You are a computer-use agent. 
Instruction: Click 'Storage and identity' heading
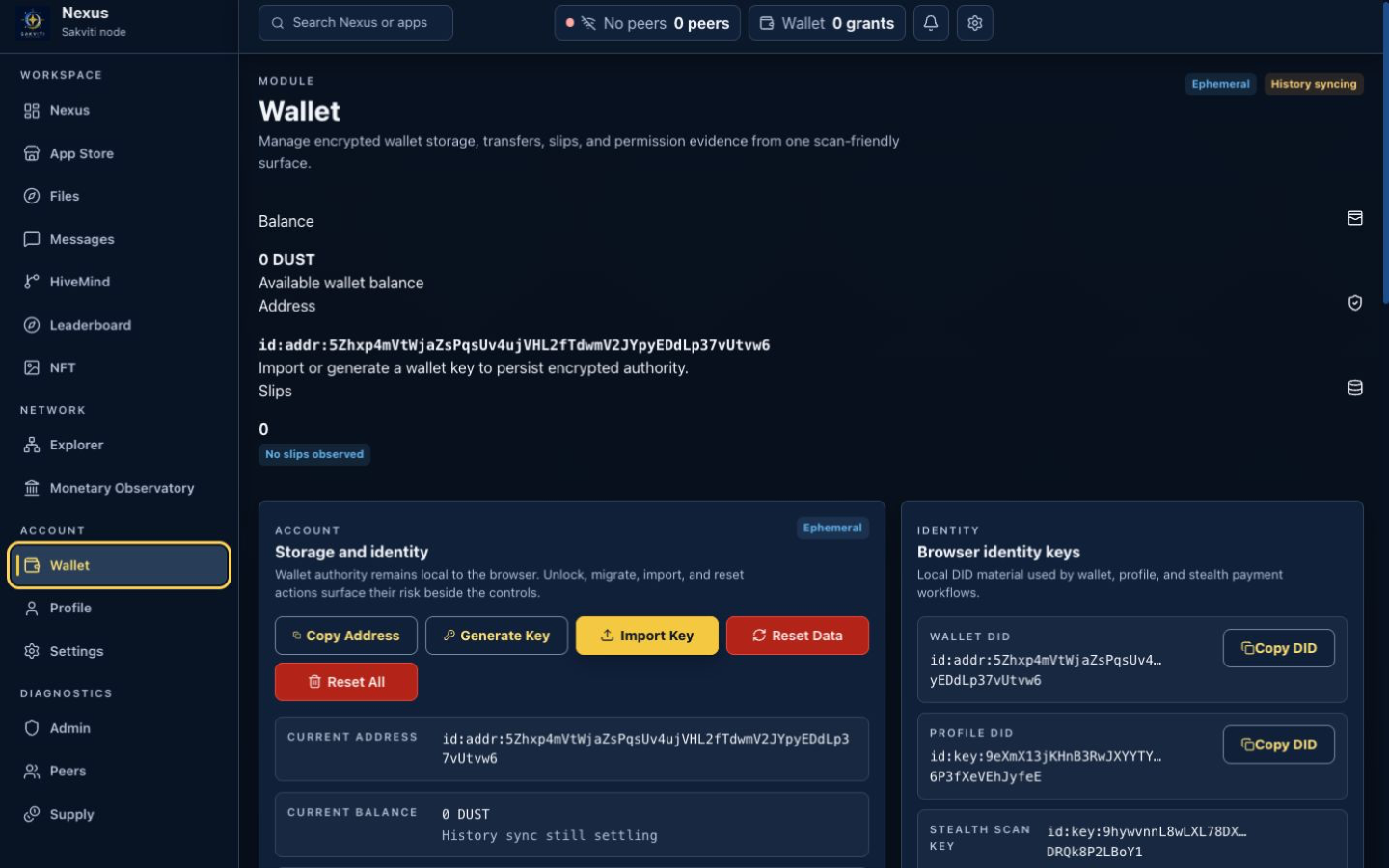click(x=351, y=552)
